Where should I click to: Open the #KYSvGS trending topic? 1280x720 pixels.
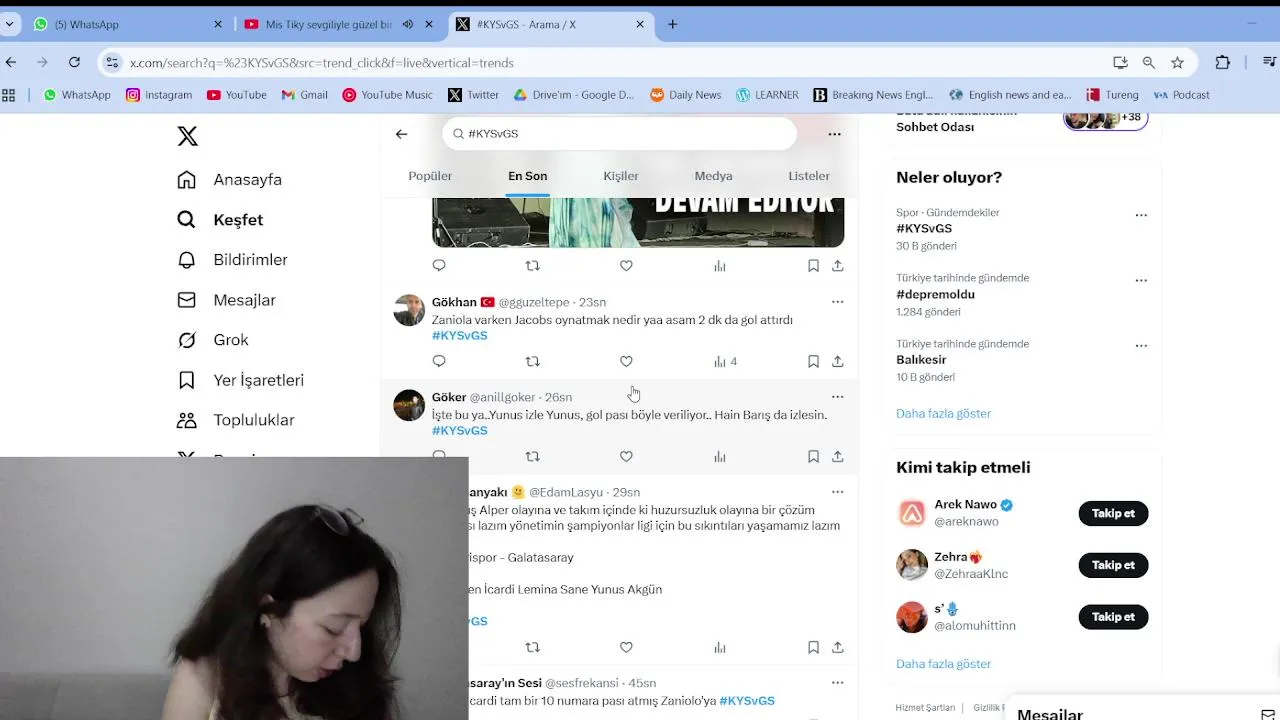(x=924, y=228)
